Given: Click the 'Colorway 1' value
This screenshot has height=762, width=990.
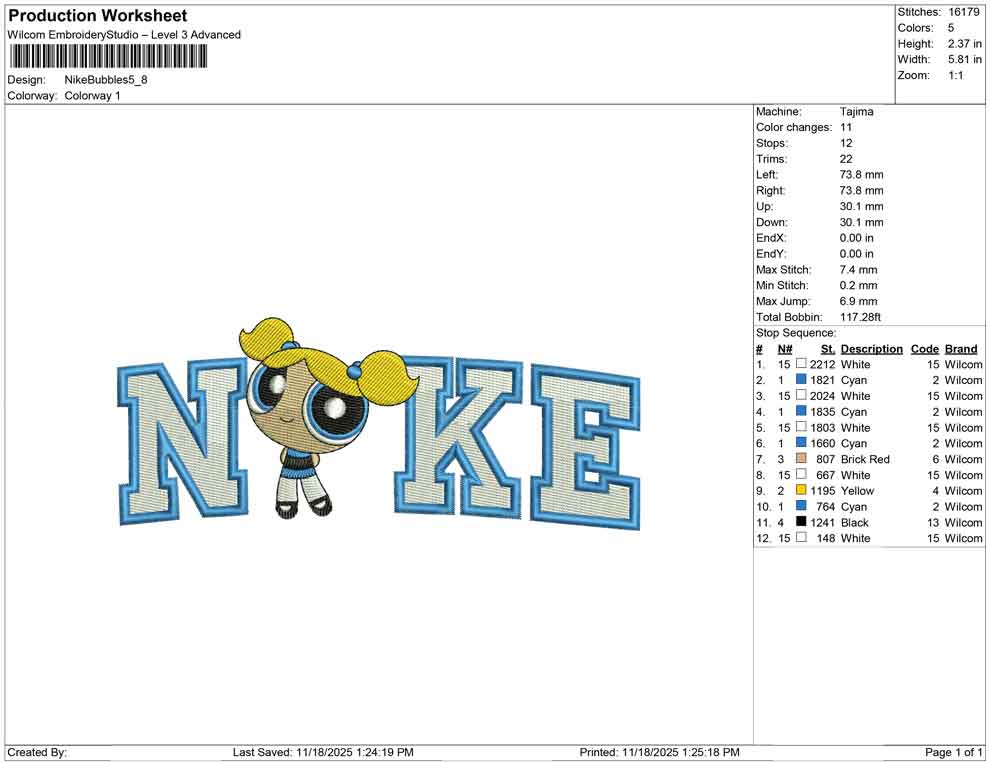Looking at the screenshot, I should click(92, 95).
